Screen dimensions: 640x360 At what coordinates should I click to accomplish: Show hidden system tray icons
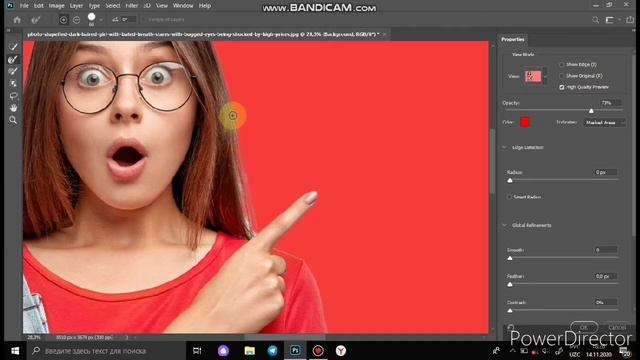pos(513,351)
